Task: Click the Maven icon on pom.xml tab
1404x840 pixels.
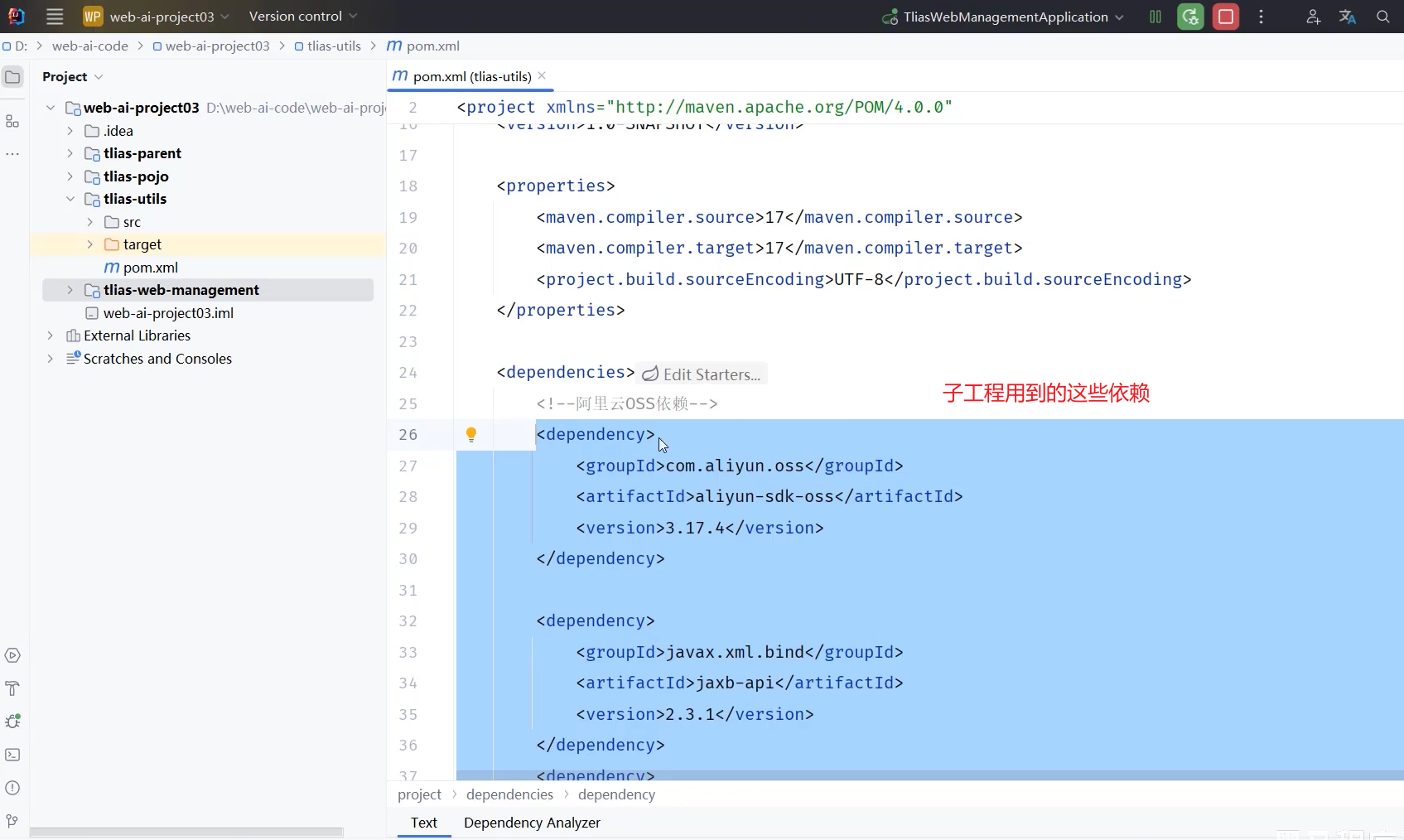Action: [400, 76]
